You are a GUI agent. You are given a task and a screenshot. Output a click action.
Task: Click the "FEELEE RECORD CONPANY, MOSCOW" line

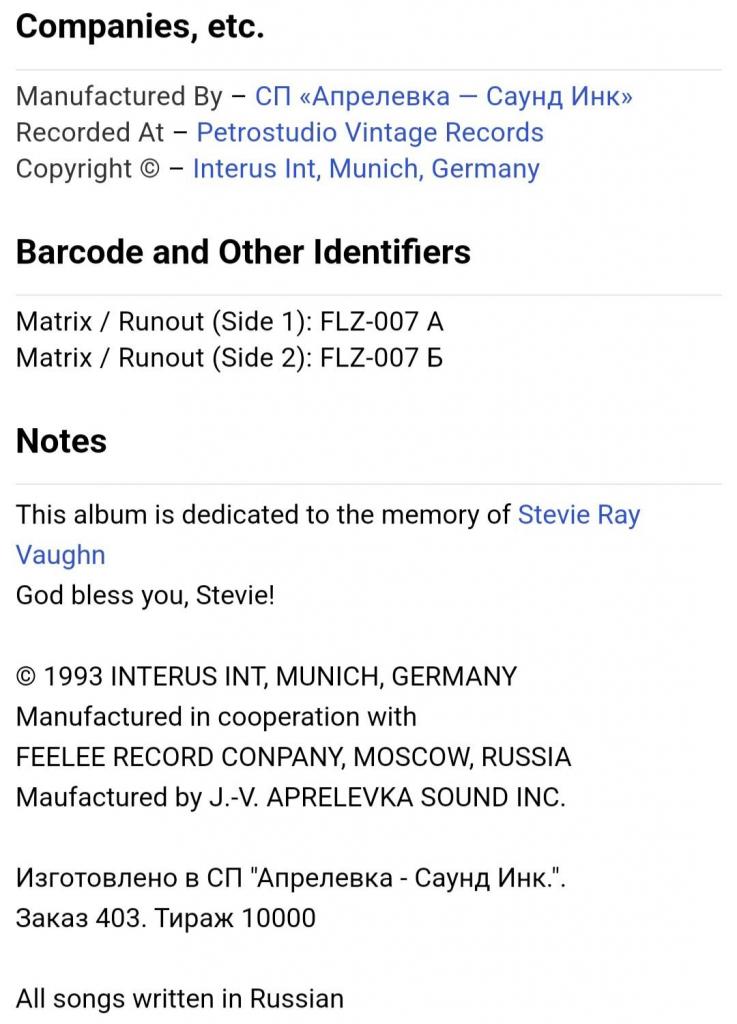click(293, 757)
